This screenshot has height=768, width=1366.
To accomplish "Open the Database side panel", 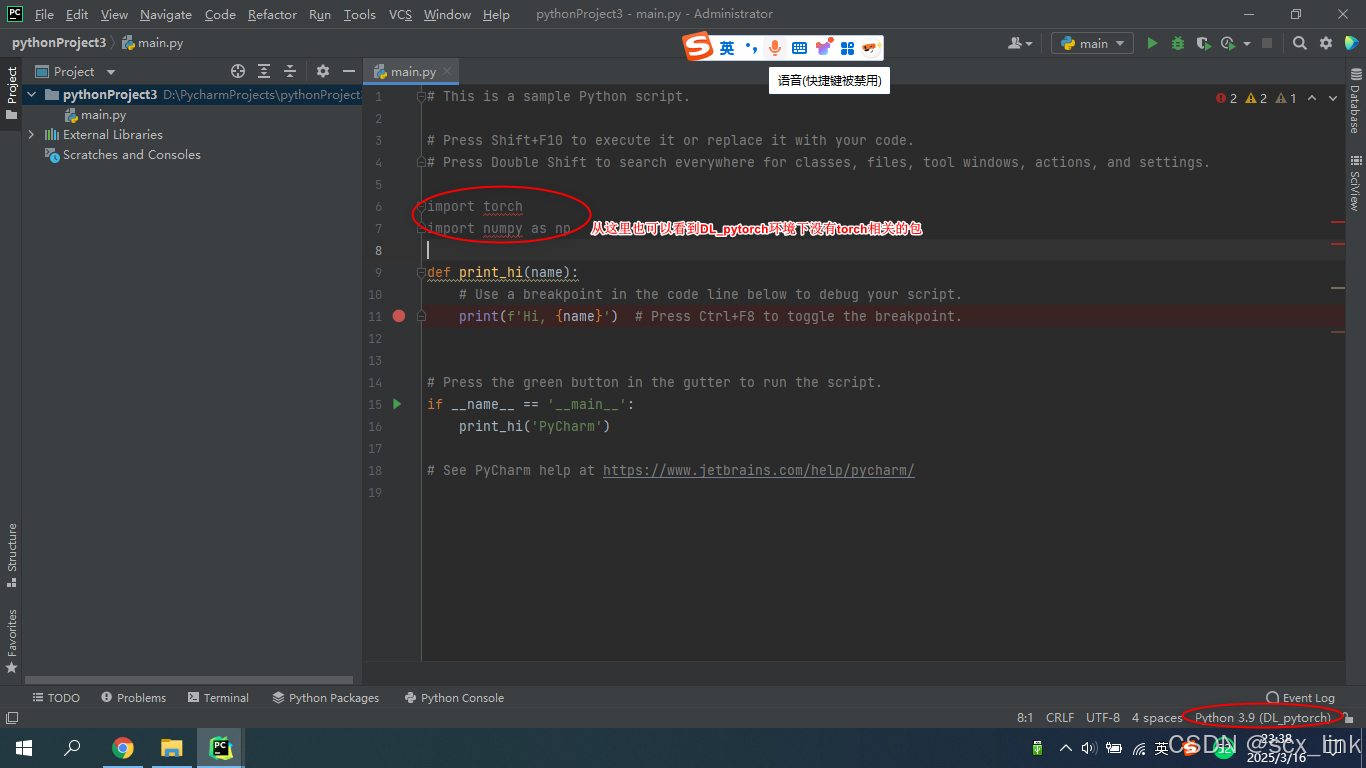I will [x=1355, y=100].
